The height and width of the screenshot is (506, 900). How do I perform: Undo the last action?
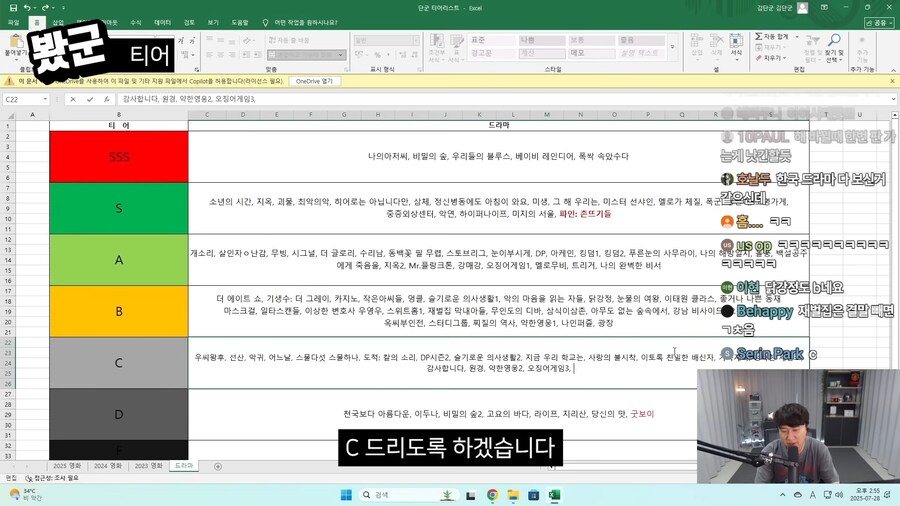coord(26,8)
